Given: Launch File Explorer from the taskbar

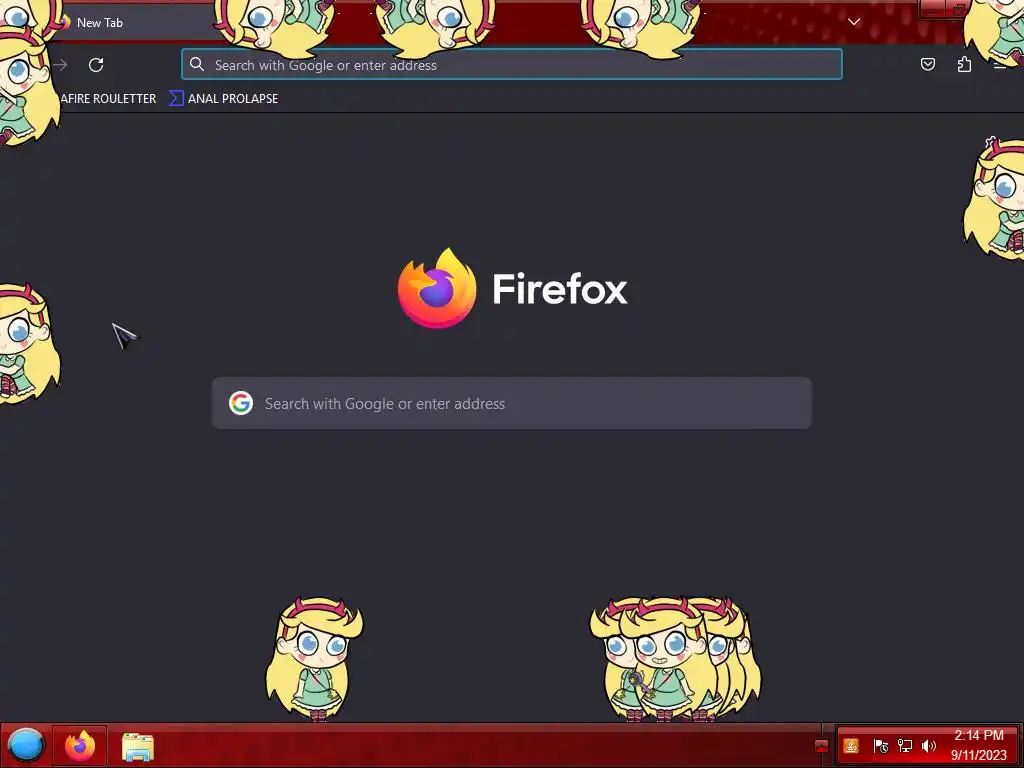Looking at the screenshot, I should (138, 746).
